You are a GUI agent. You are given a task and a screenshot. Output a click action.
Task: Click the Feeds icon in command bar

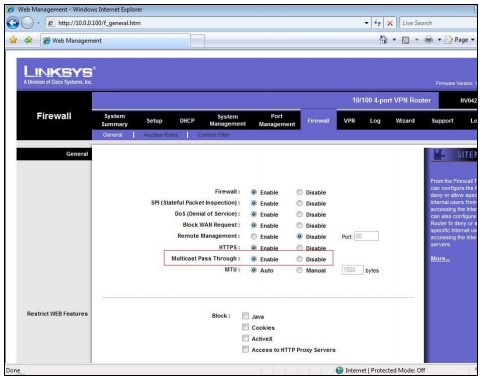(x=405, y=40)
